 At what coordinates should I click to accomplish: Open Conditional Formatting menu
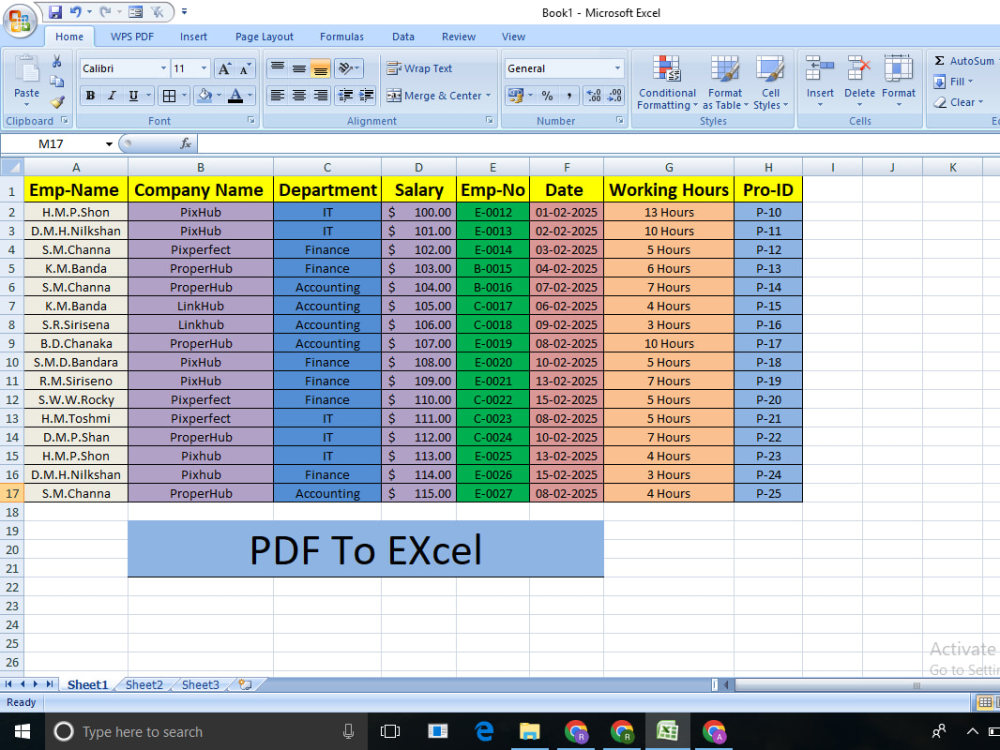tap(667, 82)
